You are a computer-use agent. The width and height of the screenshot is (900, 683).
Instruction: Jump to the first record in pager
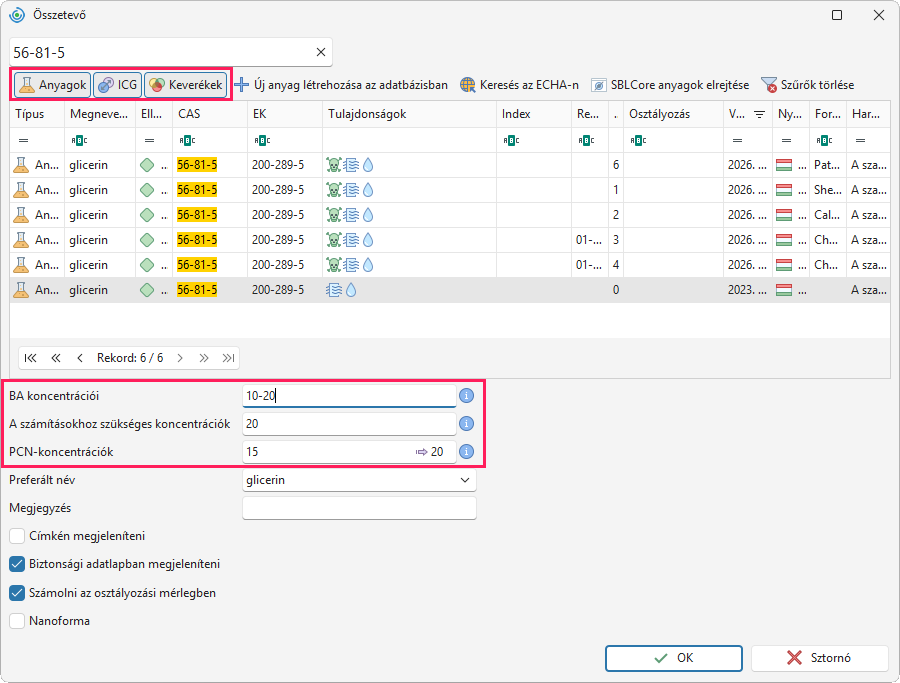[30, 358]
